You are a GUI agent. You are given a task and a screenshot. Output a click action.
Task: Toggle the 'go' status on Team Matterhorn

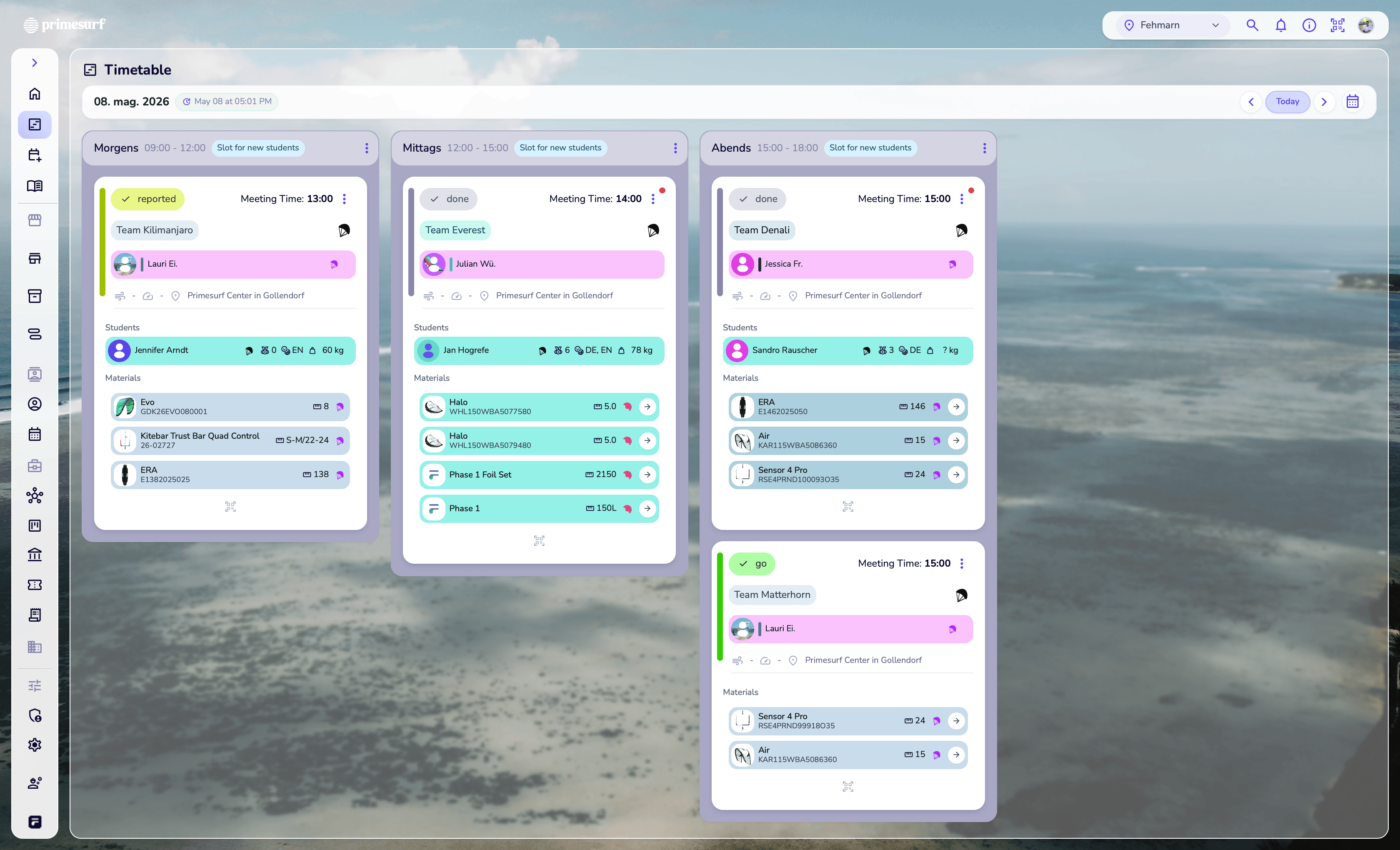(x=752, y=564)
